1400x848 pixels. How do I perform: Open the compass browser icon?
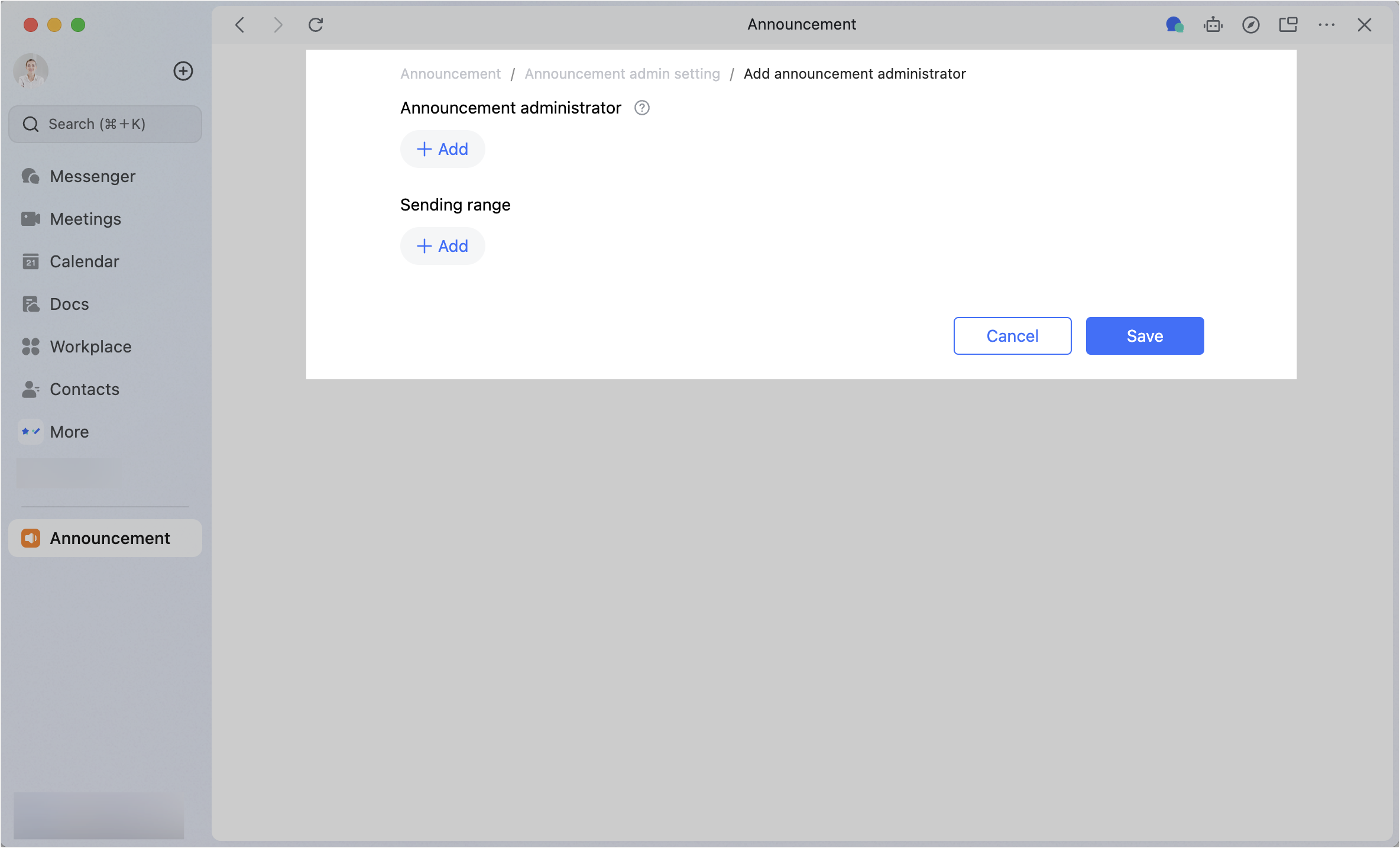tap(1251, 25)
